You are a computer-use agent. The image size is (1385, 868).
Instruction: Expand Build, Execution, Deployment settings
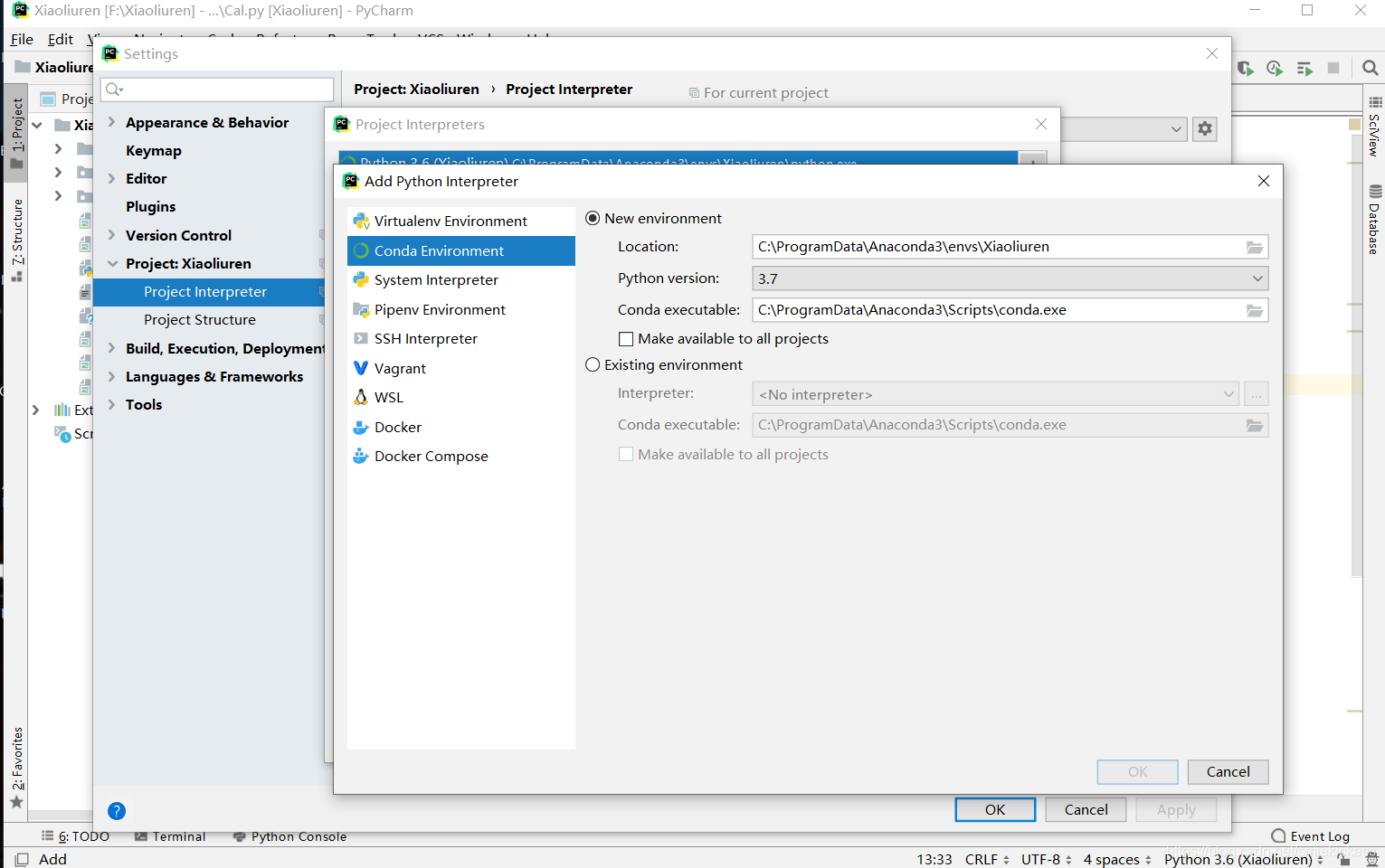pos(112,348)
